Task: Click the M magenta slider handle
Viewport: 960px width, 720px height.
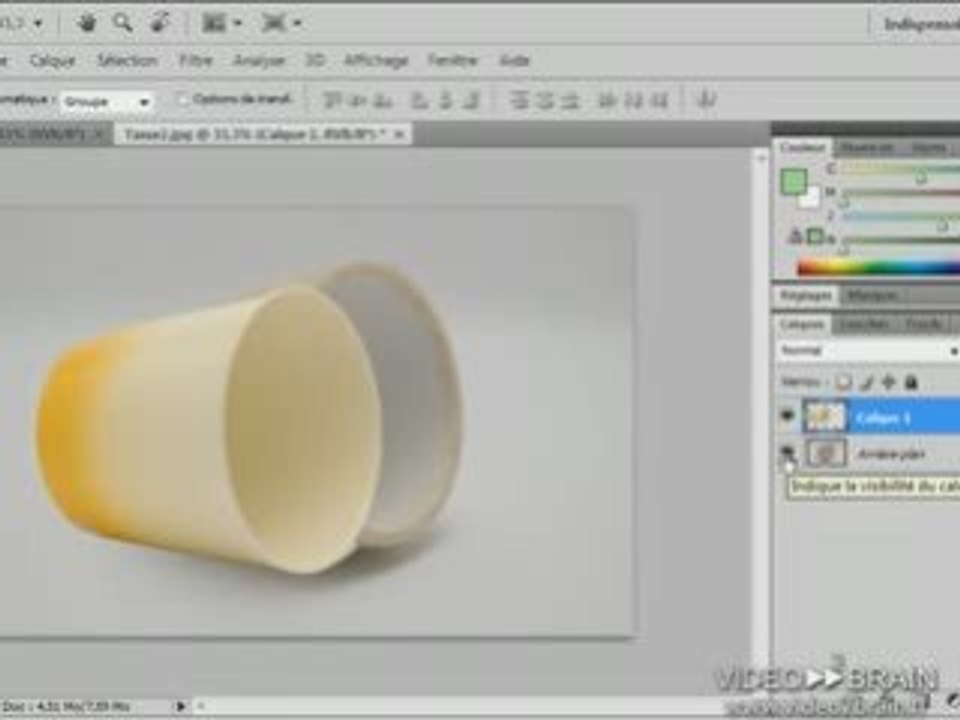Action: (x=844, y=201)
